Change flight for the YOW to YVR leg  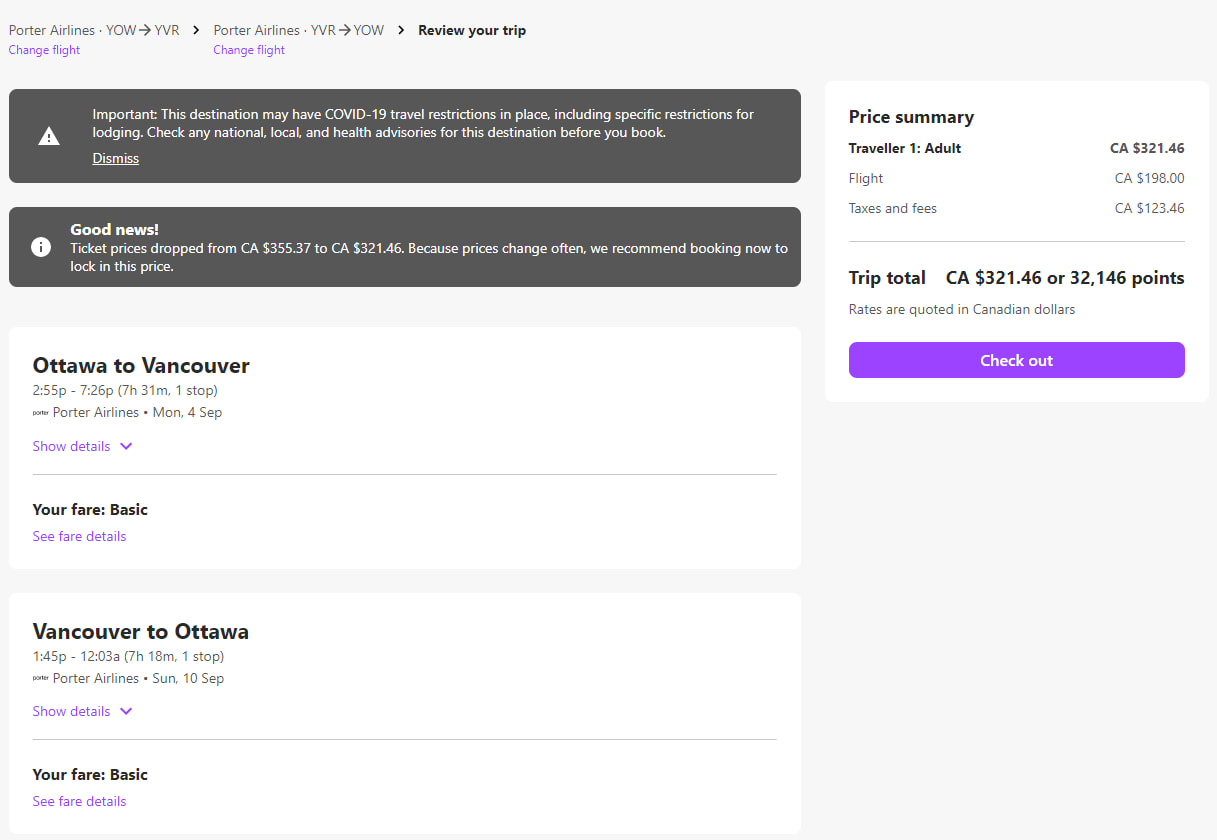tap(44, 50)
